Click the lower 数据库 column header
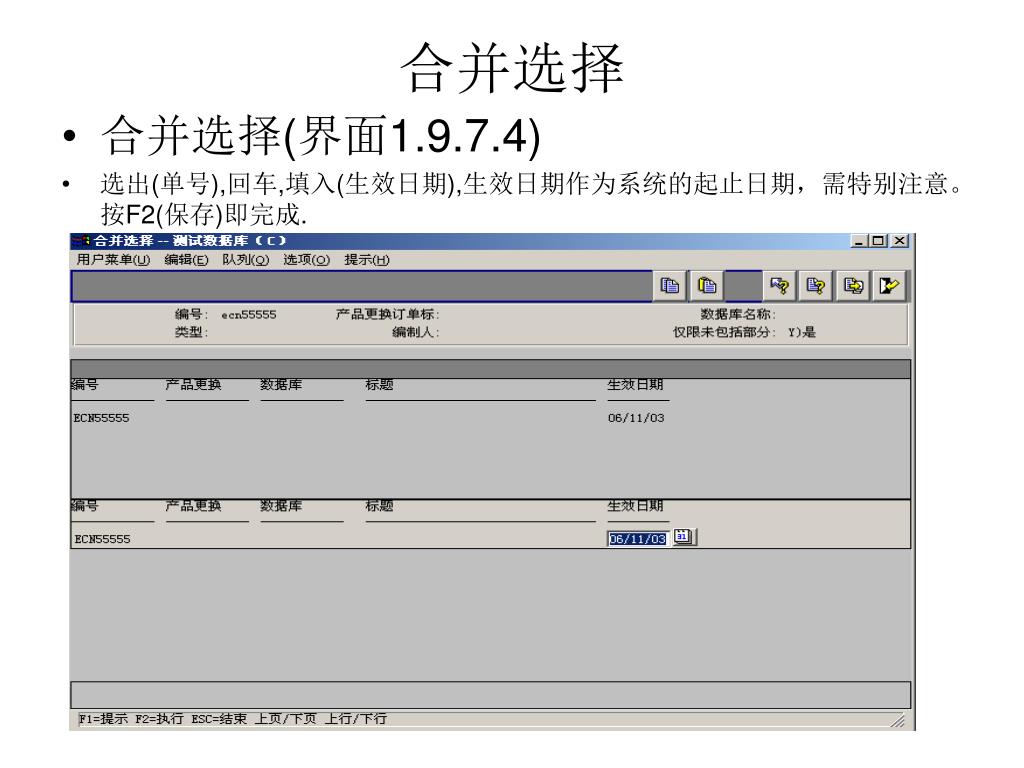Image resolution: width=1024 pixels, height=768 pixels. pos(281,505)
